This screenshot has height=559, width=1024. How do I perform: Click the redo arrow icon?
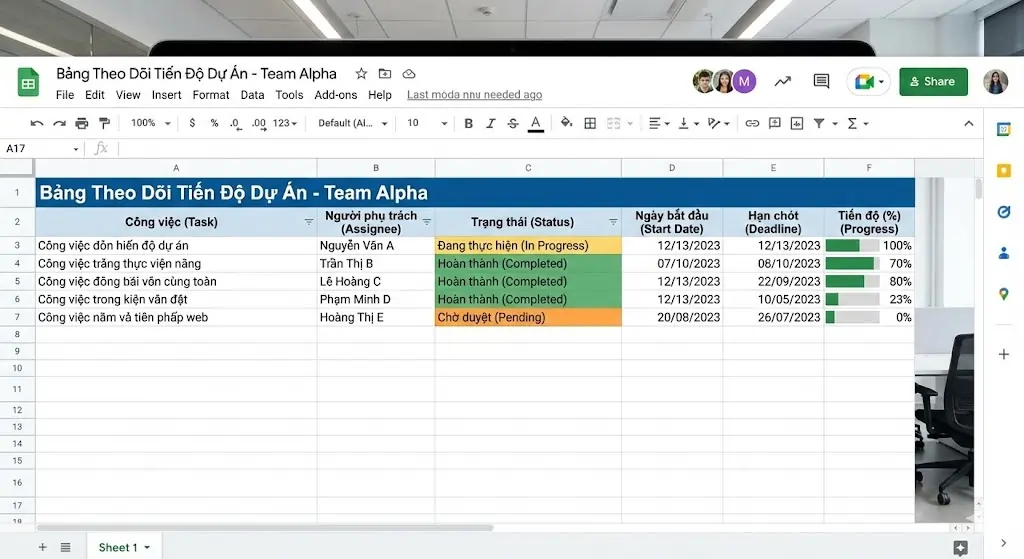pyautogui.click(x=59, y=123)
